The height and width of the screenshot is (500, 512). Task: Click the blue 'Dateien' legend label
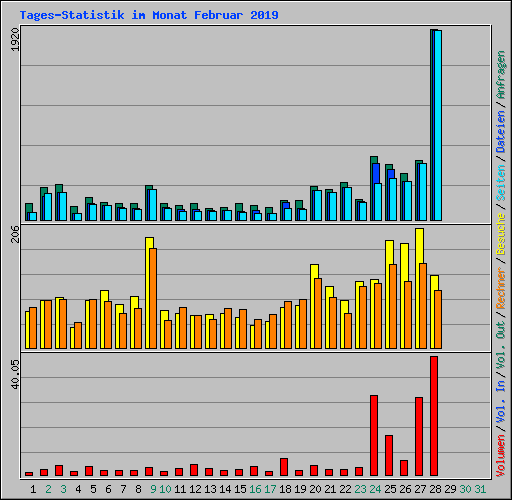click(x=501, y=132)
